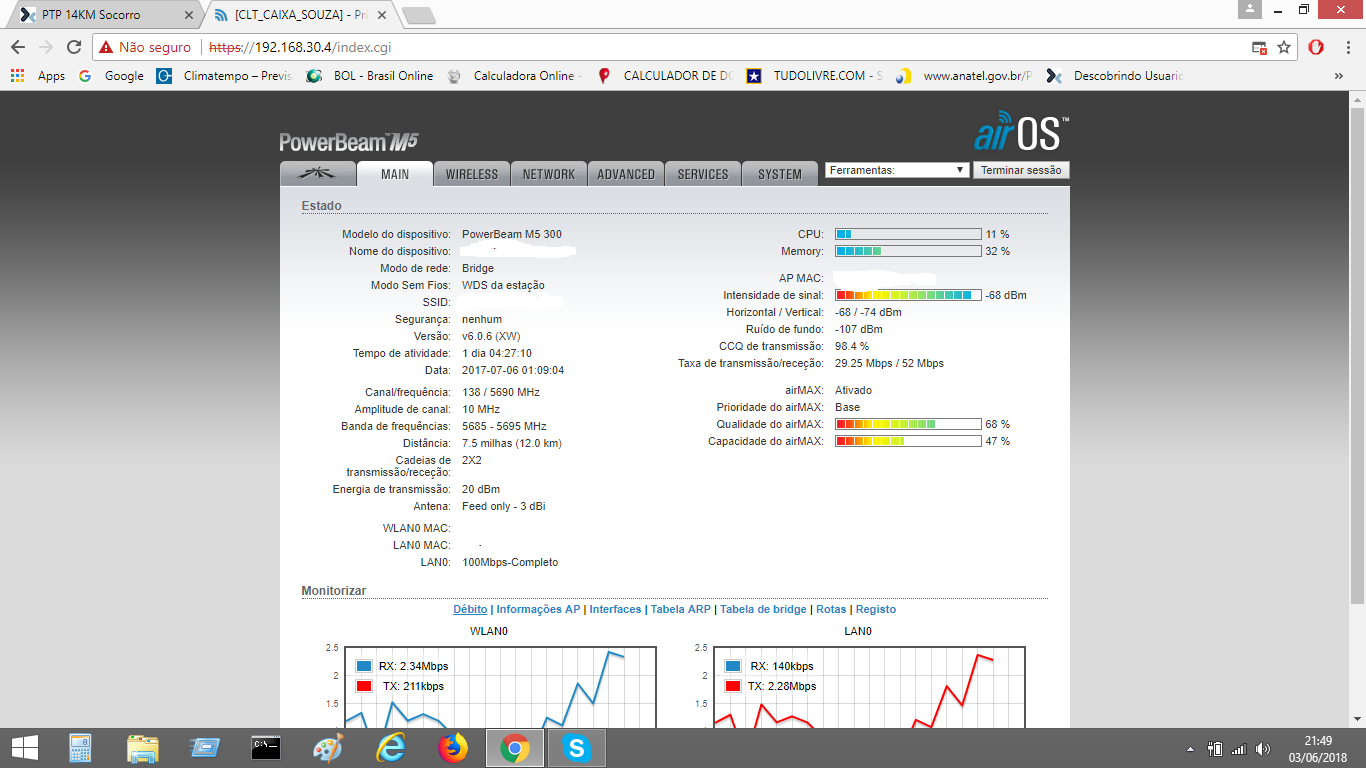The height and width of the screenshot is (768, 1366).
Task: Open the Ubiquiti logo tab in airOS
Action: coord(318,173)
